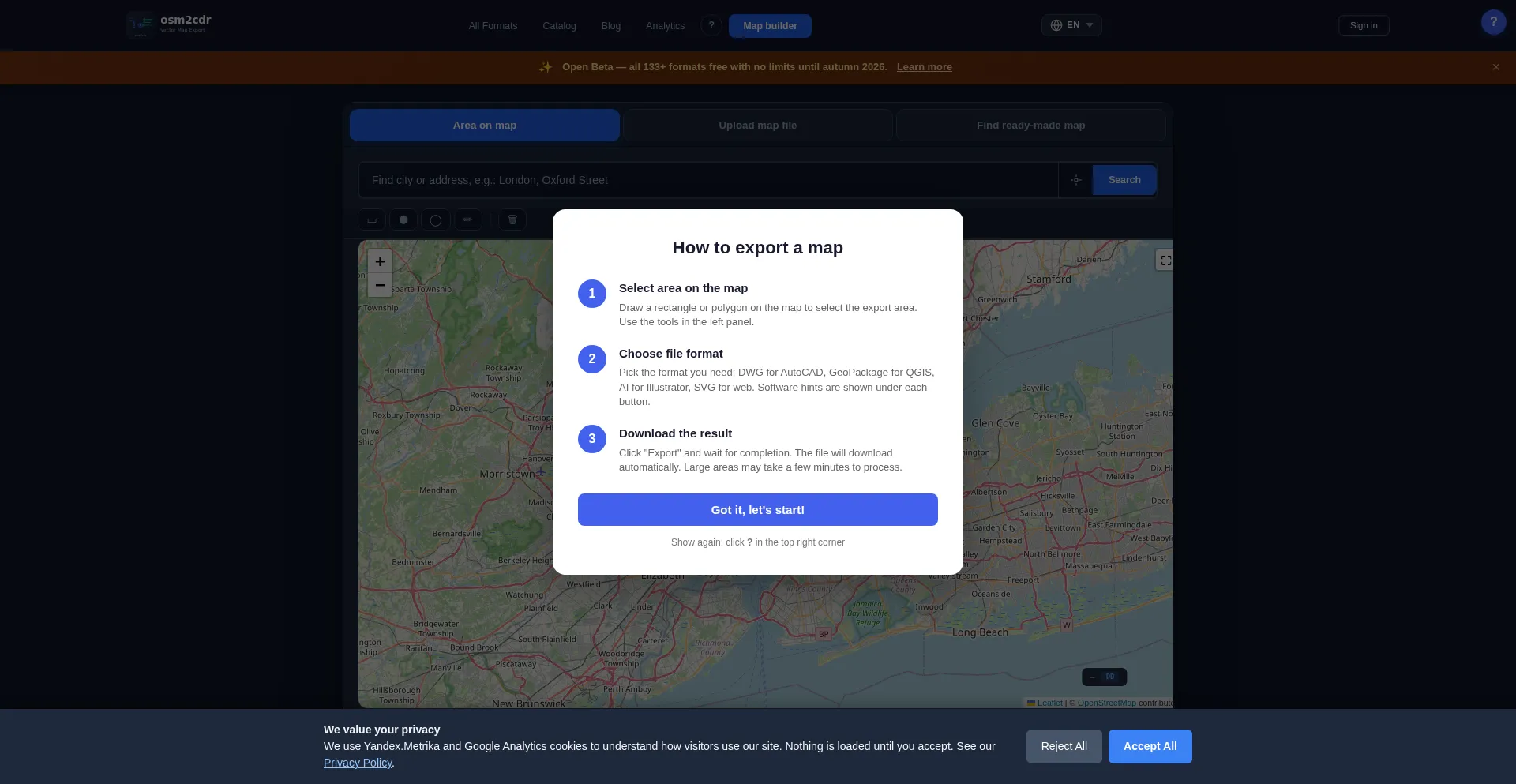Reject all cookies
The height and width of the screenshot is (784, 1516).
click(x=1064, y=746)
